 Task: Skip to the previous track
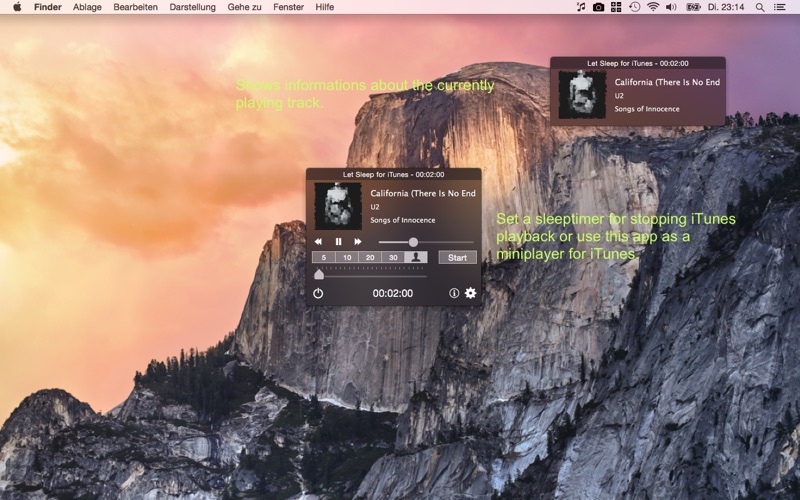click(318, 242)
